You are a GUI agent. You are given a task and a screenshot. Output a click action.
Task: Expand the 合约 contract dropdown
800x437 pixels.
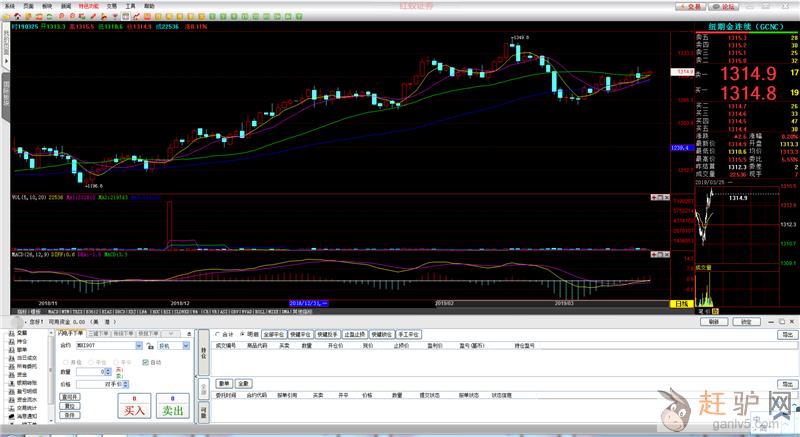click(139, 345)
